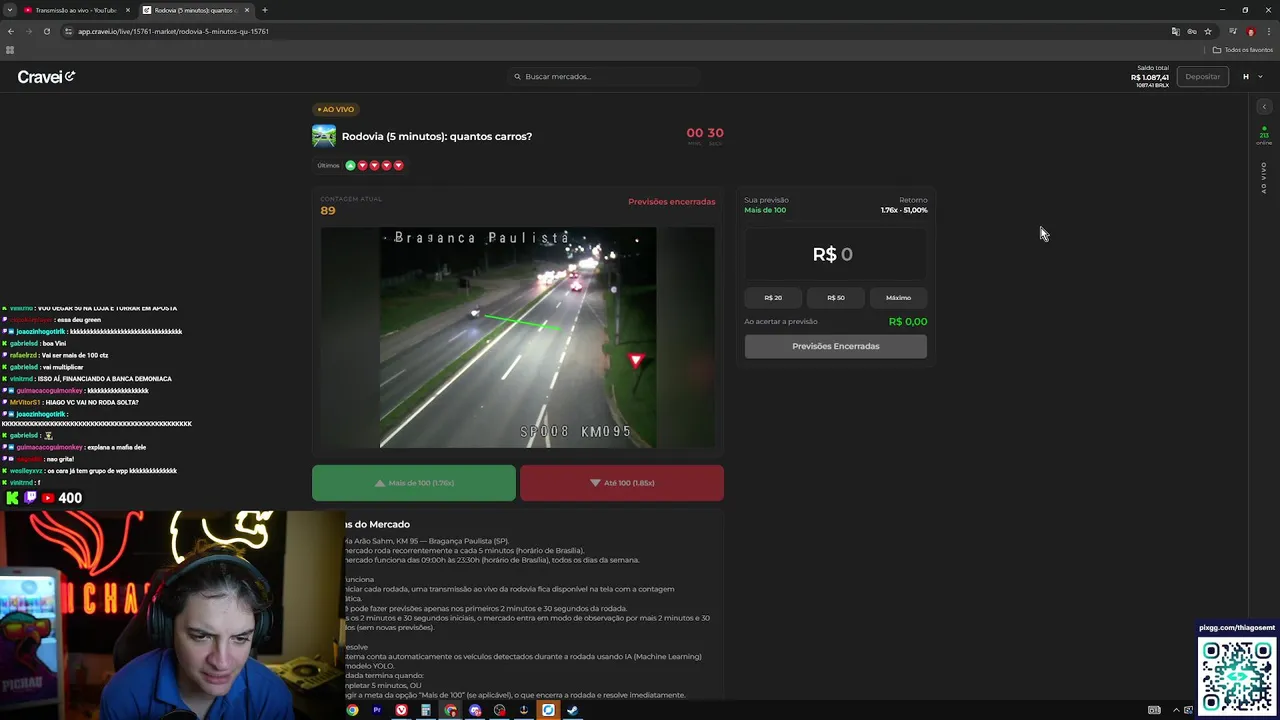Open a new browser tab
The width and height of the screenshot is (1280, 720).
pos(265,10)
